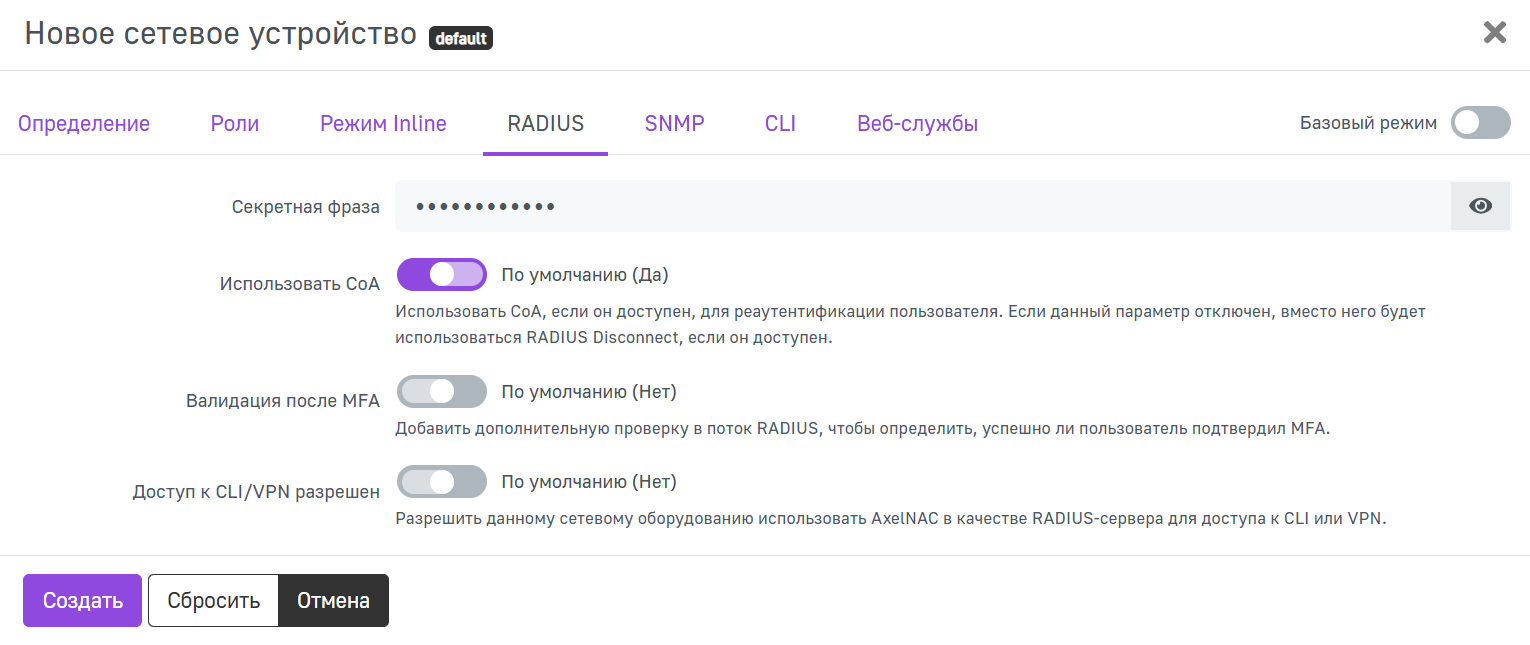This screenshot has height=645, width=1530.
Task: Go to the Режим Inline tab
Action: click(x=383, y=124)
